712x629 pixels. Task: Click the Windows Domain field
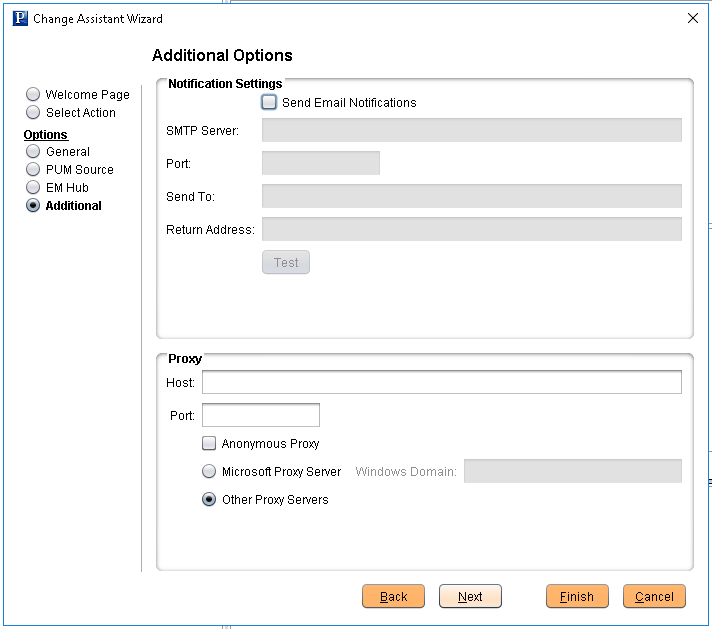click(573, 471)
